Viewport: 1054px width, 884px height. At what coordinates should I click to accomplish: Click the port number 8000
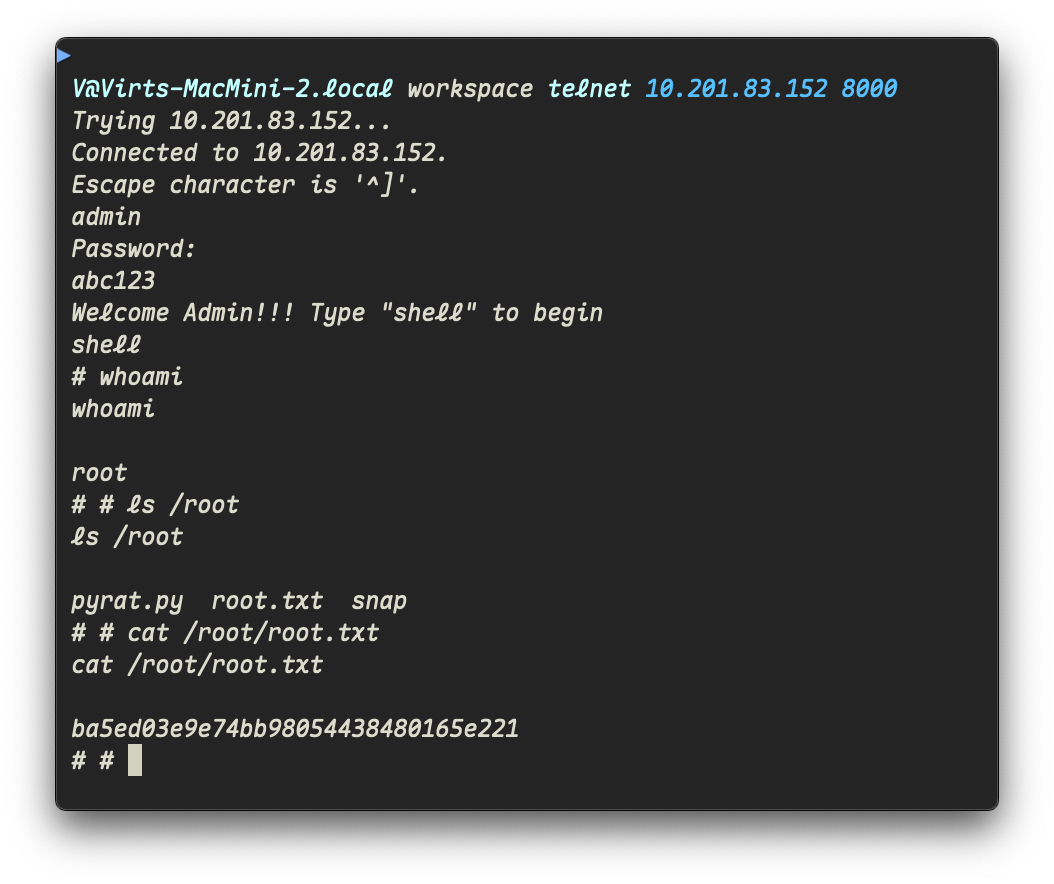(869, 89)
